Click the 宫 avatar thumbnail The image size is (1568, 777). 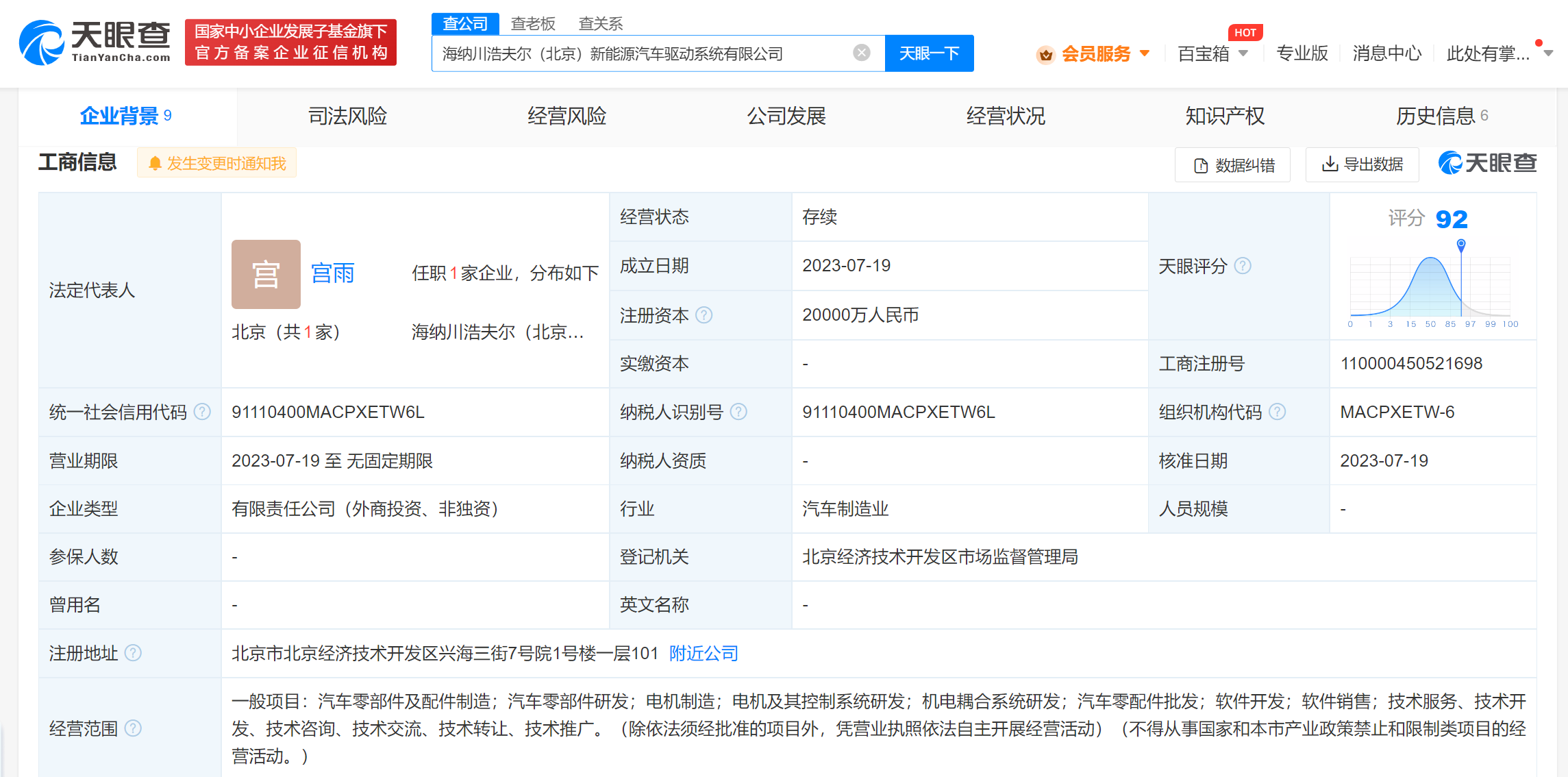pyautogui.click(x=266, y=274)
